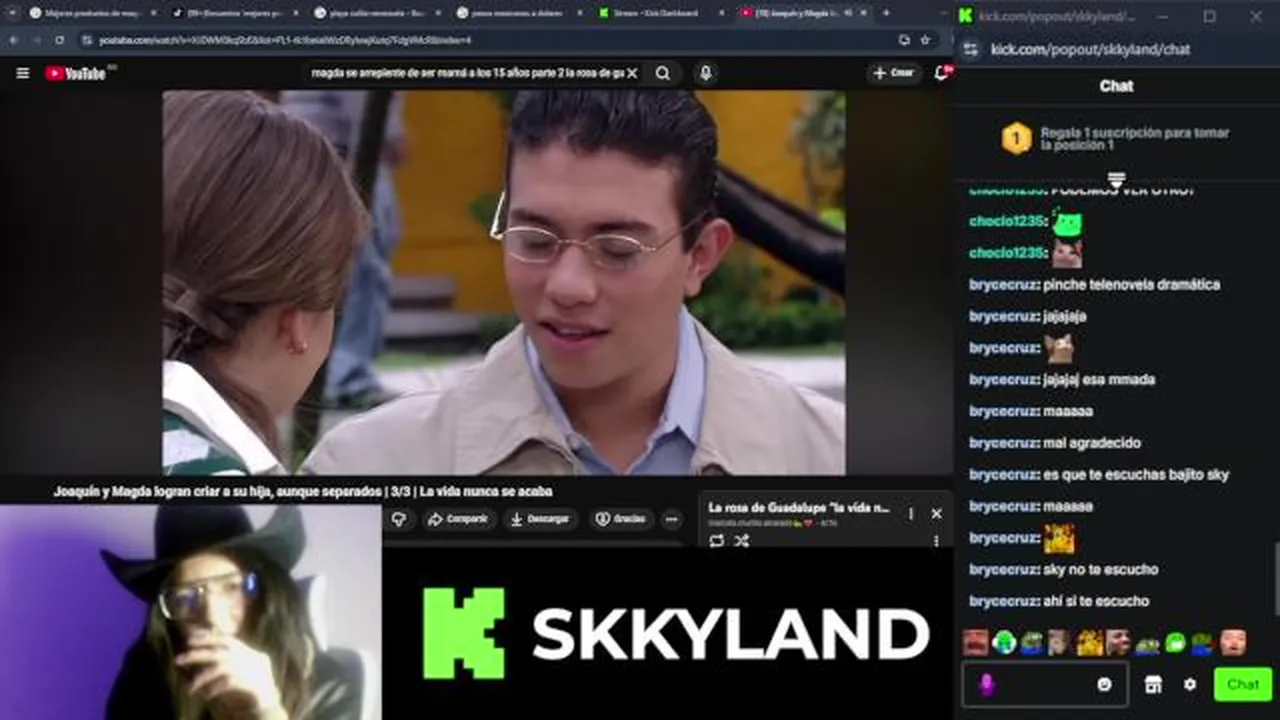The width and height of the screenshot is (1280, 720).
Task: Click the chocio1235 cat emote message
Action: click(x=1068, y=253)
